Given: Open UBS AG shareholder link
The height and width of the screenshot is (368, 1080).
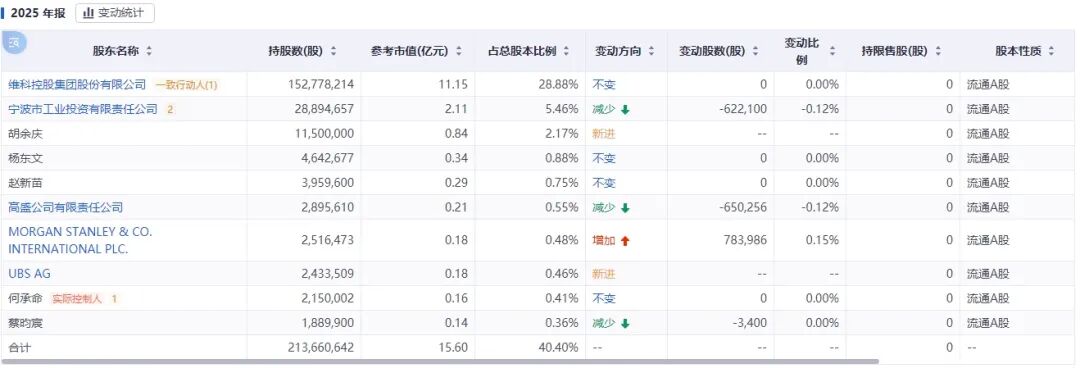Looking at the screenshot, I should click(x=29, y=274).
